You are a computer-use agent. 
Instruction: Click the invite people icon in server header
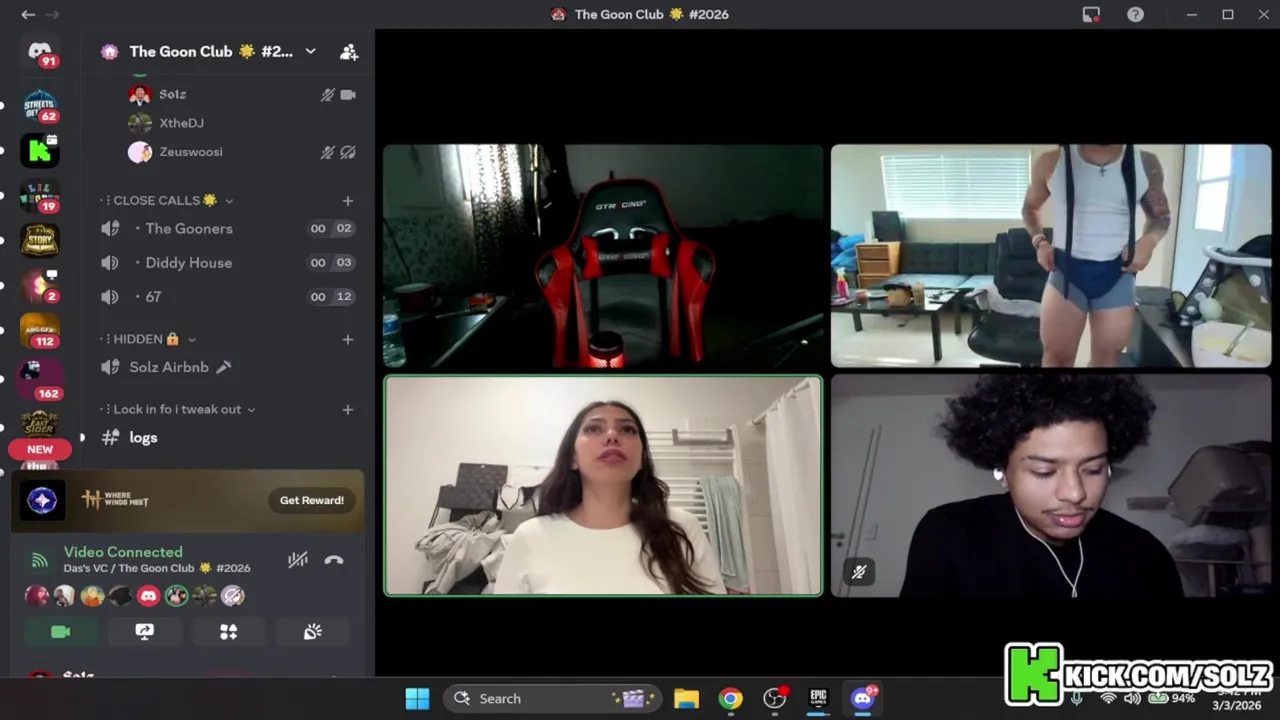point(348,52)
